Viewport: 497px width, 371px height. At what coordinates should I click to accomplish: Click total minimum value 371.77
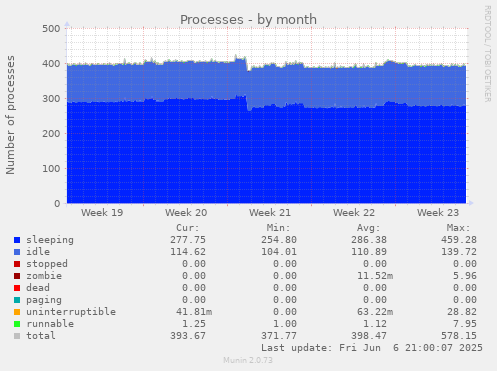click(x=279, y=336)
